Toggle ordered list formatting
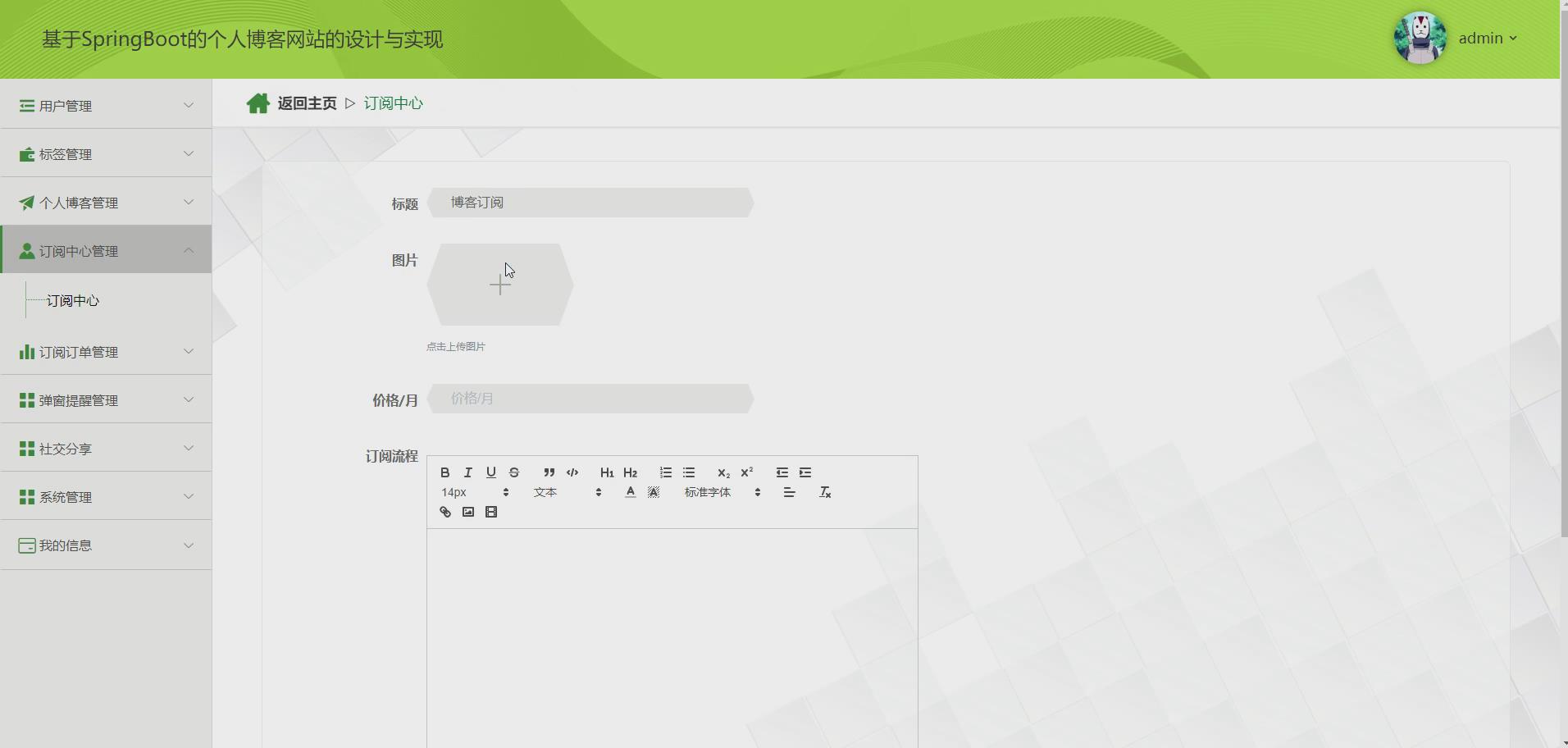The image size is (1568, 748). tap(665, 472)
